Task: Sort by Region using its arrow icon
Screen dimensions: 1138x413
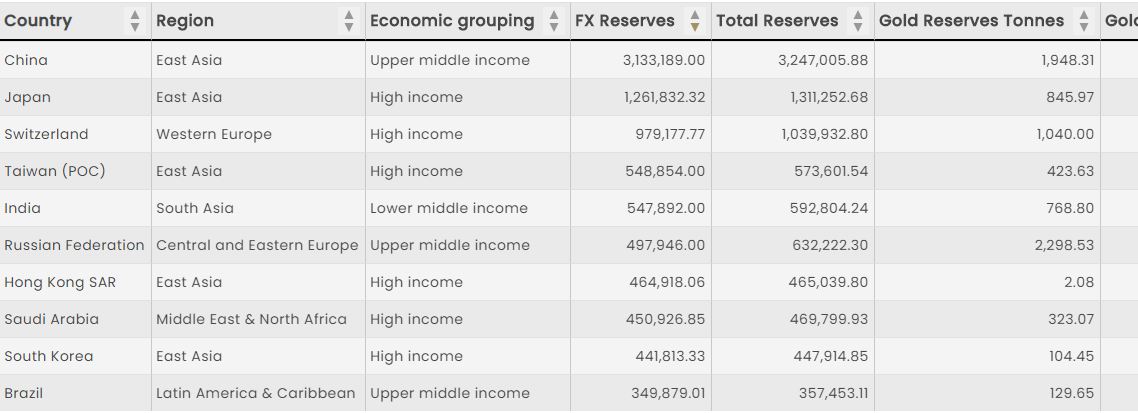Action: point(348,21)
